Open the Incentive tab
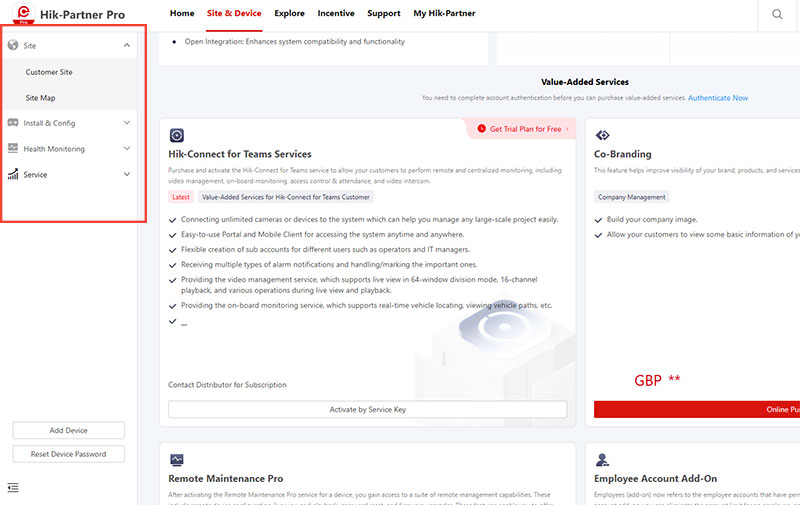This screenshot has height=505, width=800. click(x=336, y=13)
